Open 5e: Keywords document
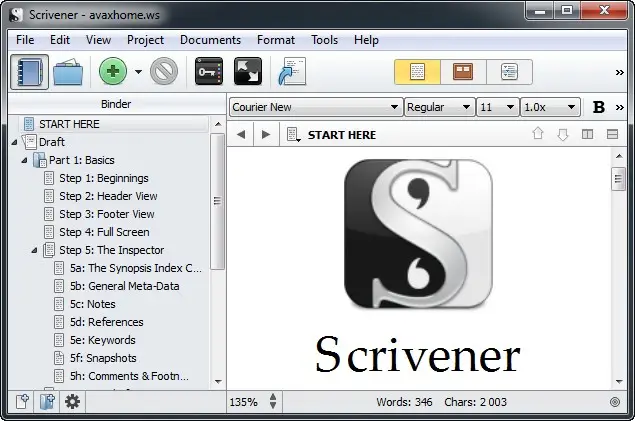Viewport: 635px width, 421px height. point(102,340)
